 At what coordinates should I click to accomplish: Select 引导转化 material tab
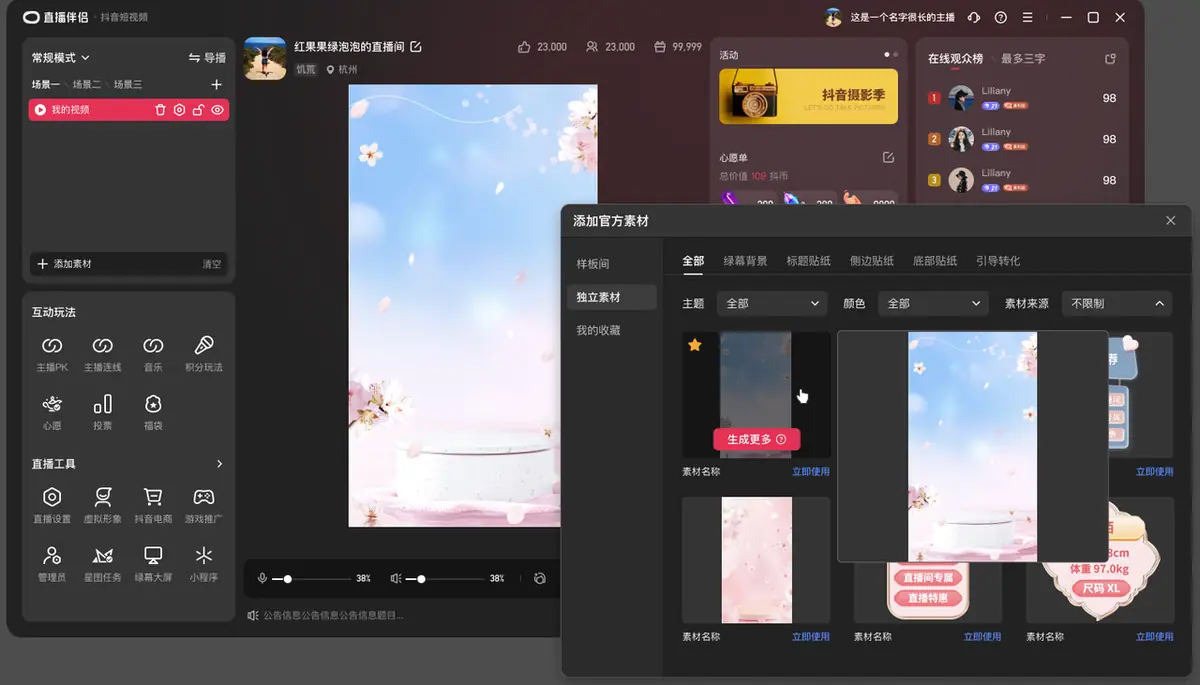click(998, 261)
